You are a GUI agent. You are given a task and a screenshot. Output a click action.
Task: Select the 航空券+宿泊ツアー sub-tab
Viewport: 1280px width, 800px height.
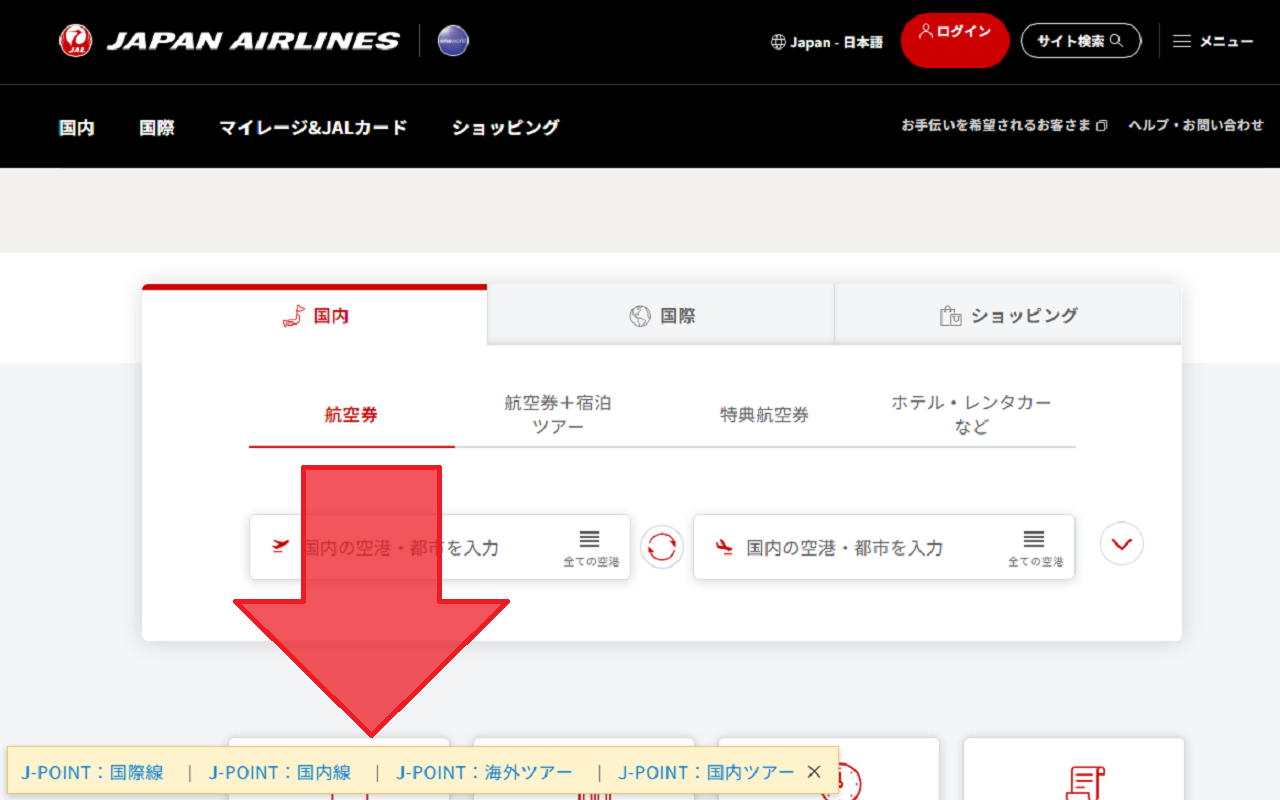coord(558,415)
